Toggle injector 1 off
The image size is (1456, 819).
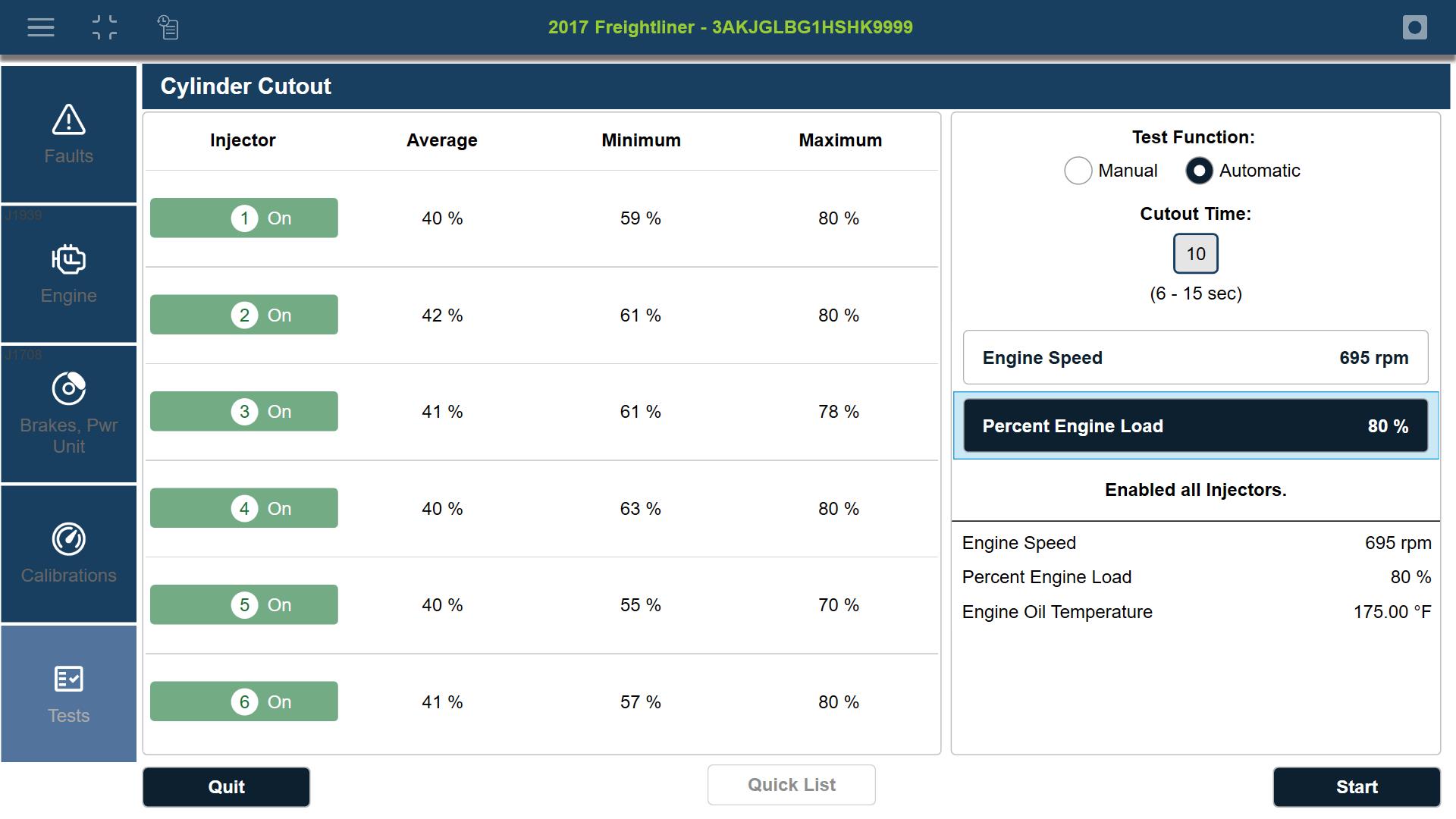pyautogui.click(x=244, y=218)
